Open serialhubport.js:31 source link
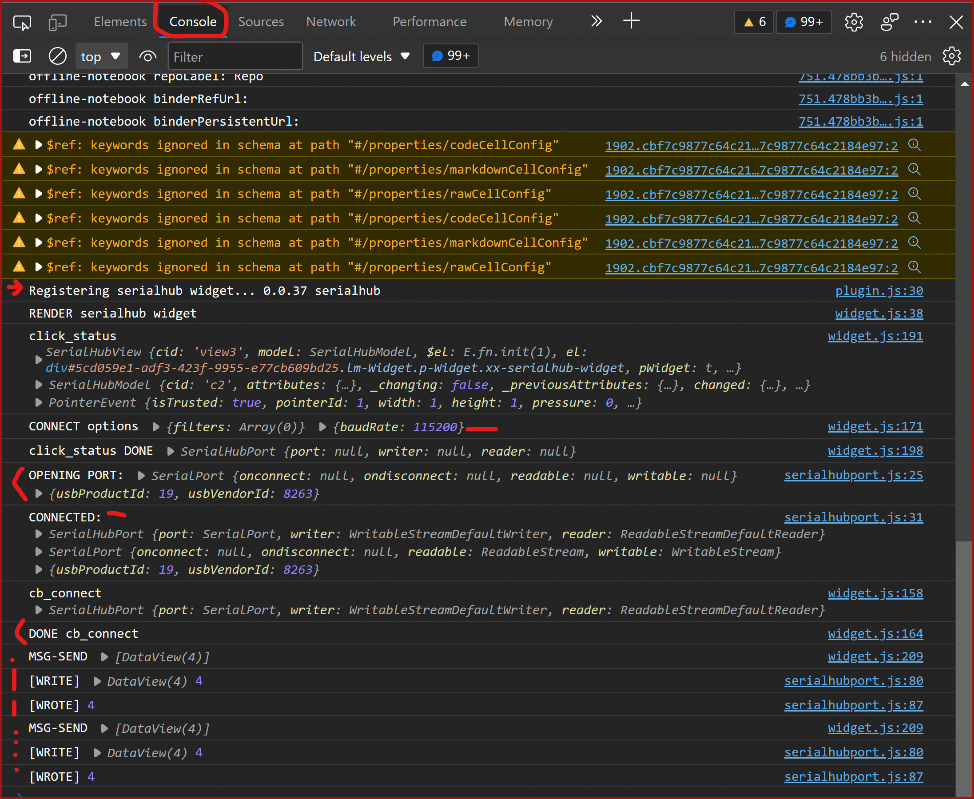This screenshot has height=799, width=974. [x=853, y=518]
